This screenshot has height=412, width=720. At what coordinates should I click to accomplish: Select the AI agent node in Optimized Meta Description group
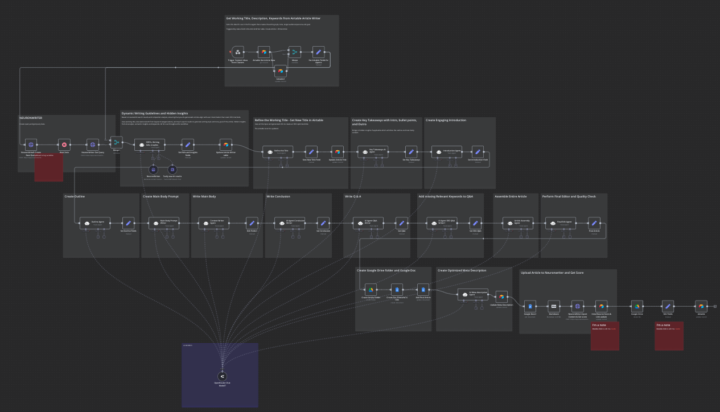coord(473,294)
